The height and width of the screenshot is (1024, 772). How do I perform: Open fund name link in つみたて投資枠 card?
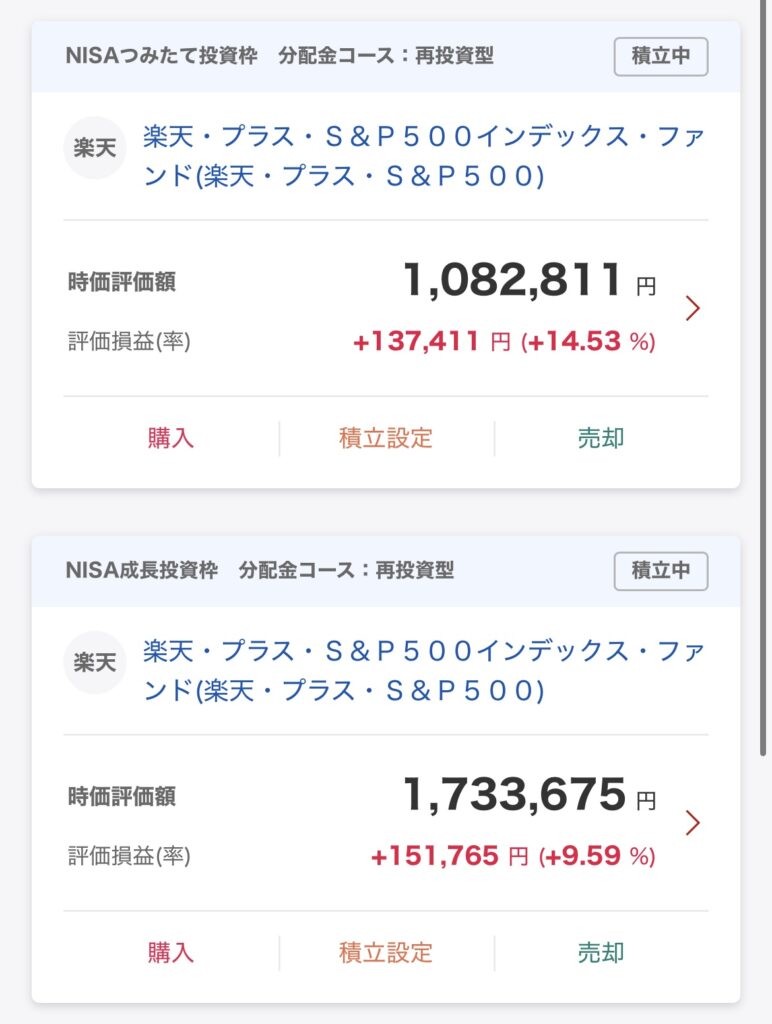click(x=423, y=155)
